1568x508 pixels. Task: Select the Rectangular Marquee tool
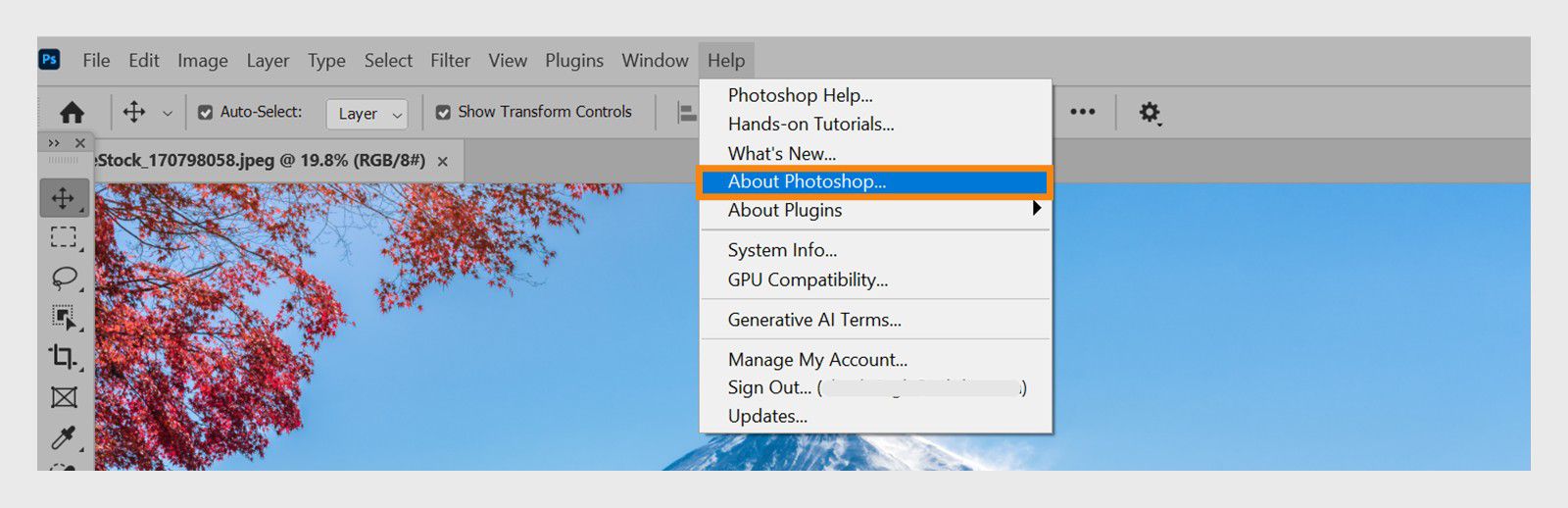[64, 237]
